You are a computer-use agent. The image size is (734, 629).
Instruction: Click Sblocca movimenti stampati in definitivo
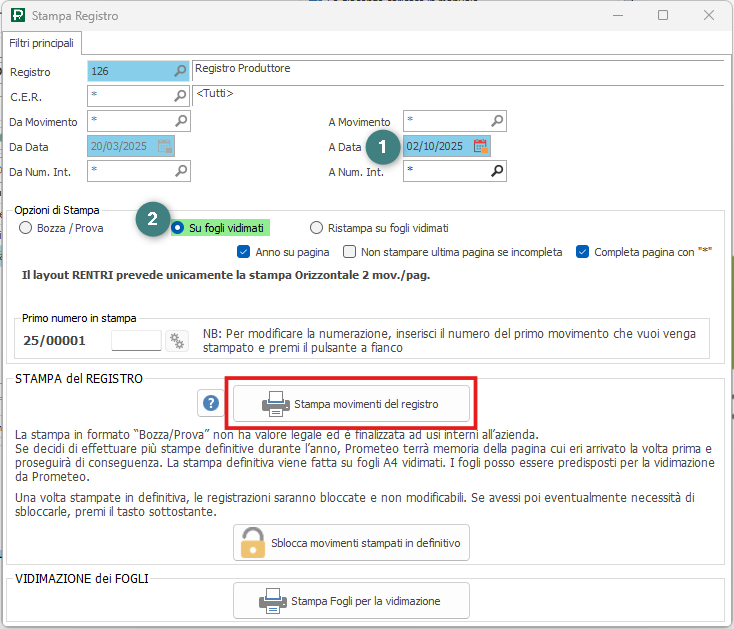(x=351, y=543)
